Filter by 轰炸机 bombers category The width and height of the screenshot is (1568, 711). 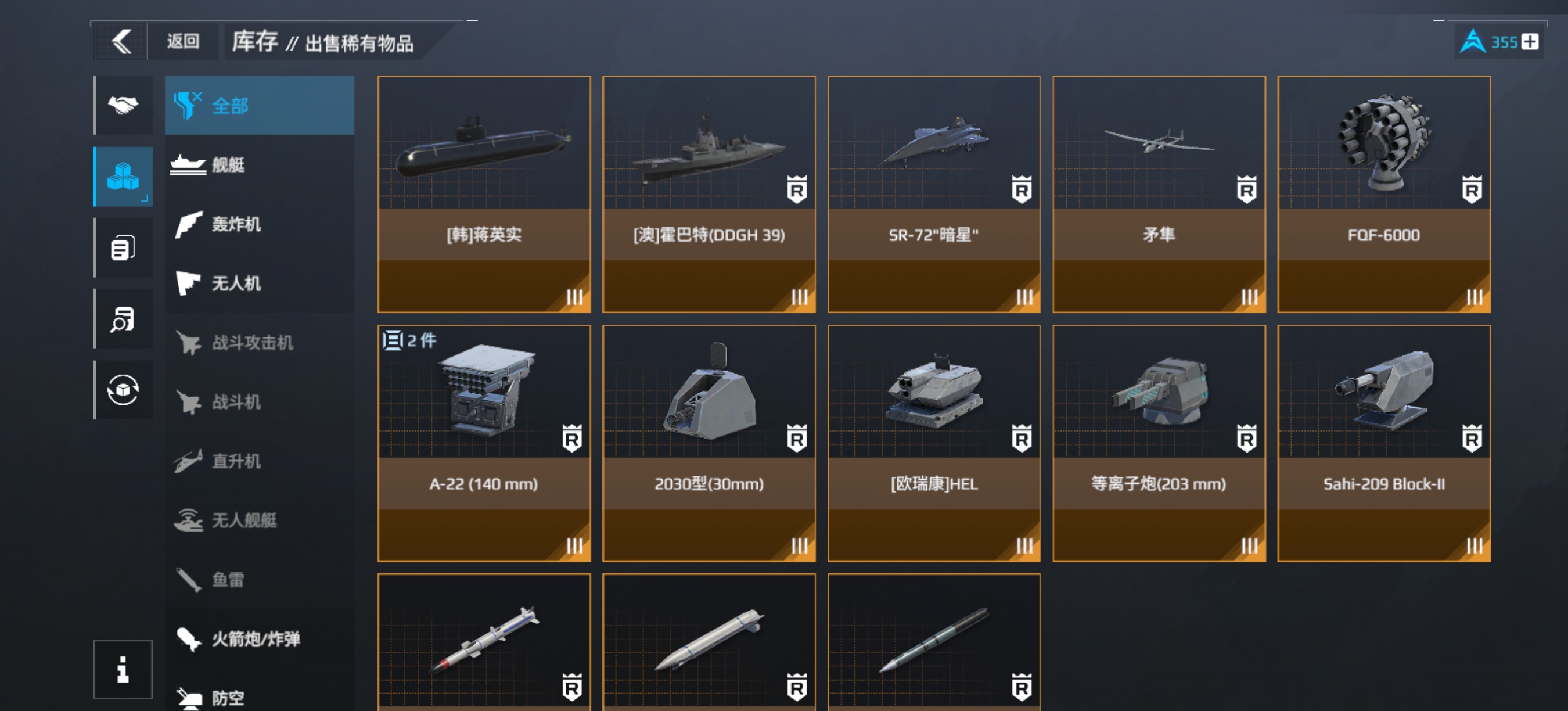[x=260, y=224]
